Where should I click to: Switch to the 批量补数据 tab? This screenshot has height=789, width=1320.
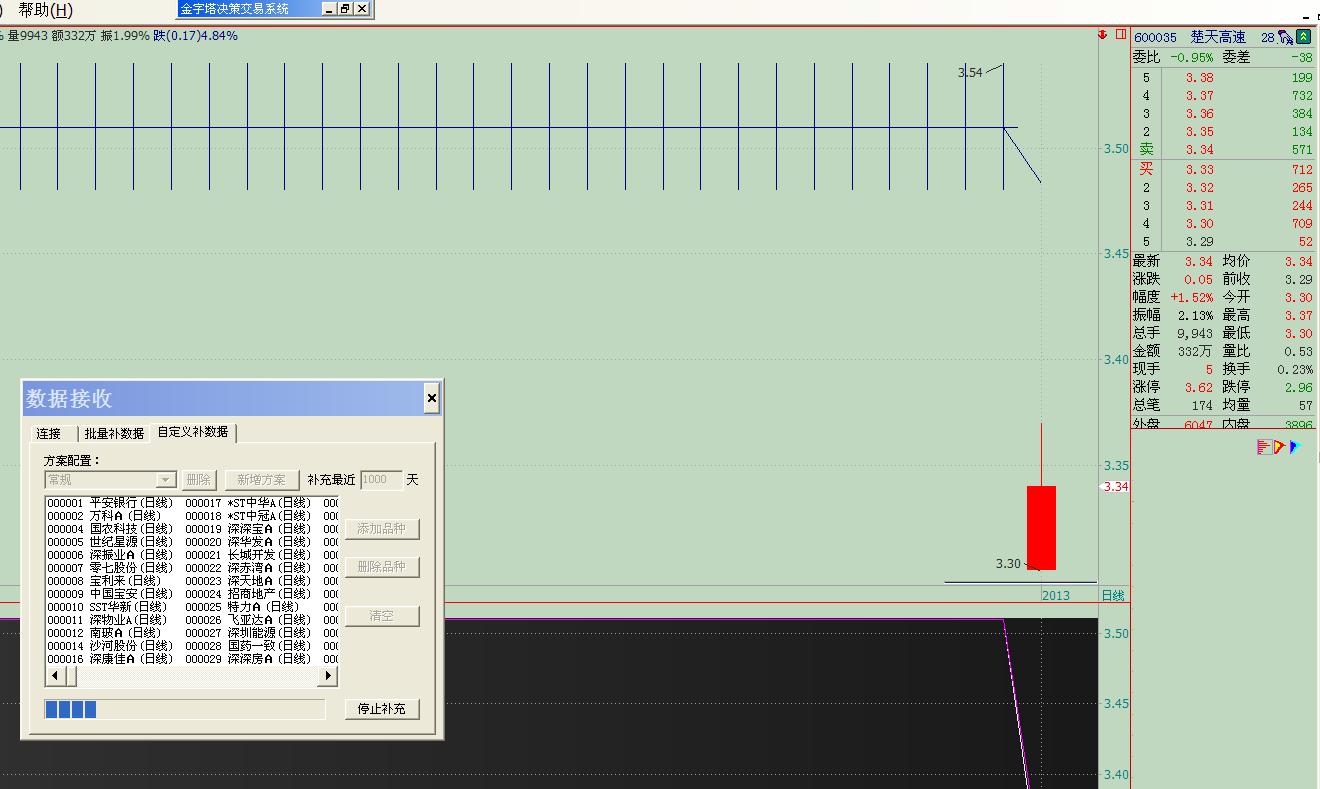114,433
